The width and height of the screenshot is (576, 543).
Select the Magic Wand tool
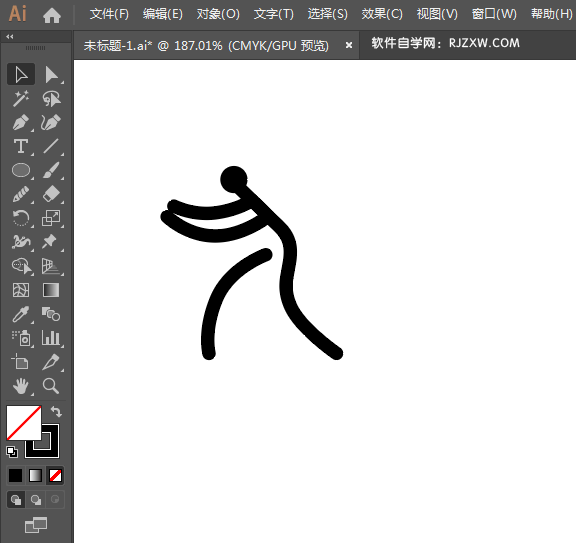pos(21,99)
